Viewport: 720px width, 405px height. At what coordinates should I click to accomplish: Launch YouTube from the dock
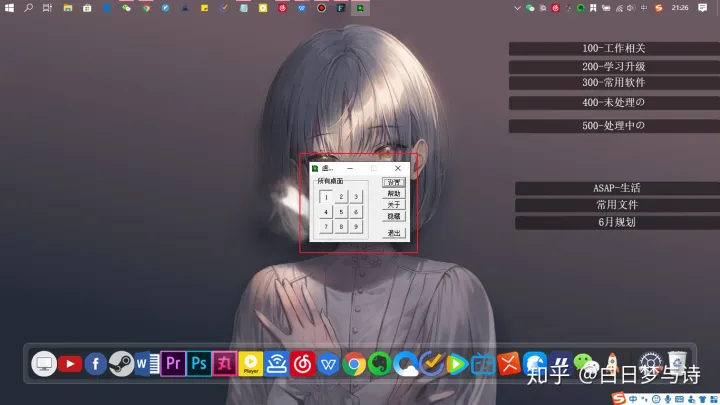coord(70,364)
